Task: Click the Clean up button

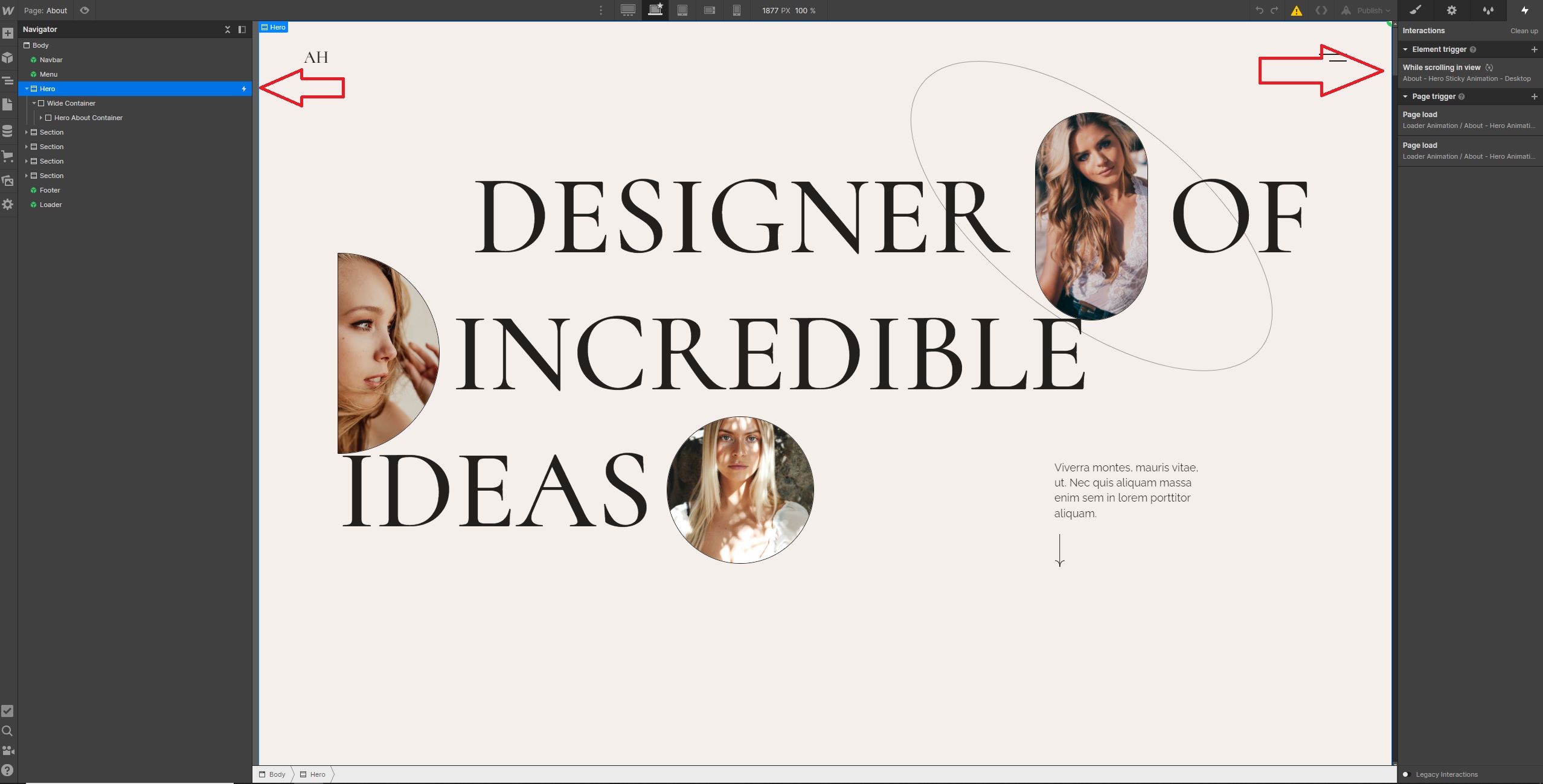Action: [x=1524, y=31]
